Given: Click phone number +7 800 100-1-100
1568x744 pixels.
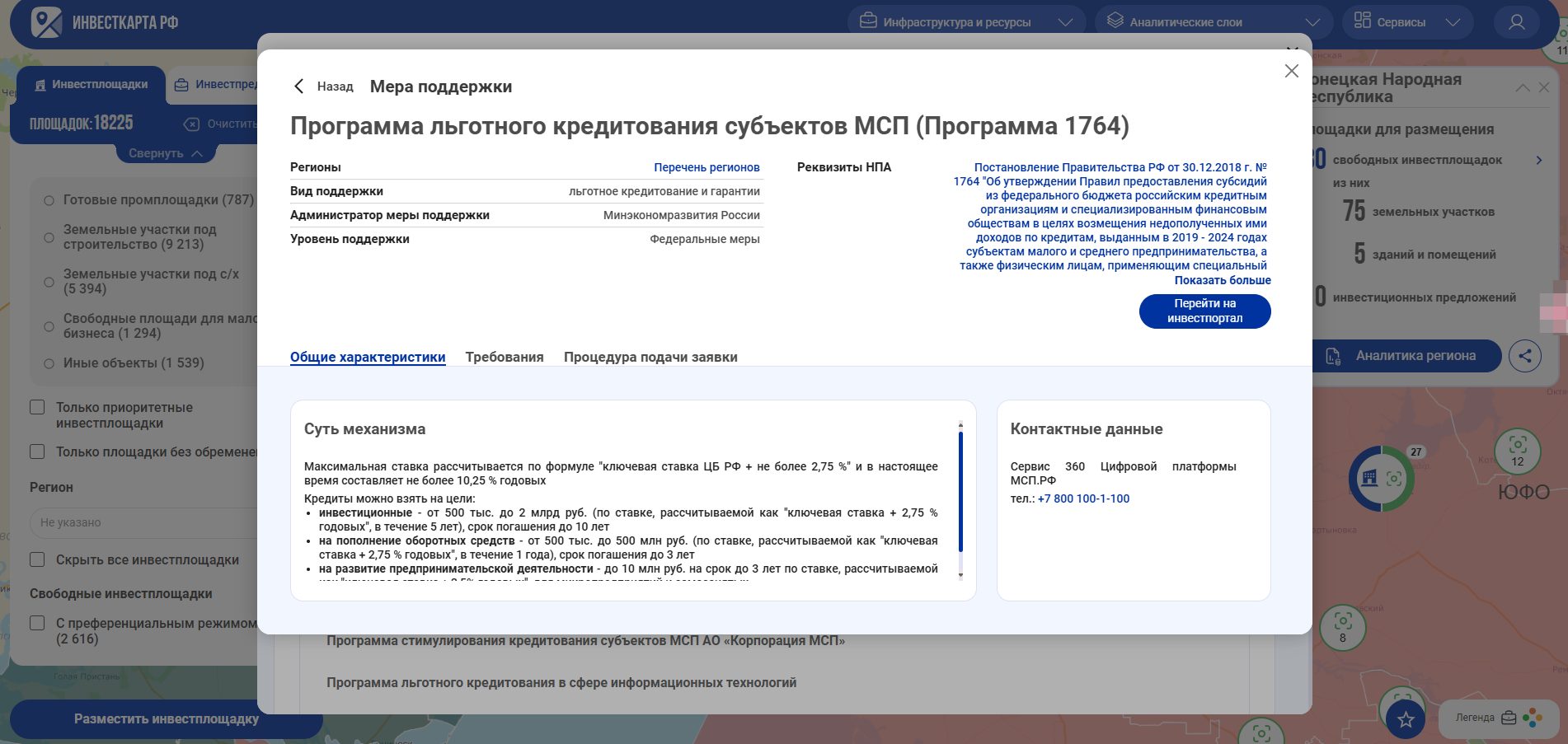Looking at the screenshot, I should [1083, 498].
